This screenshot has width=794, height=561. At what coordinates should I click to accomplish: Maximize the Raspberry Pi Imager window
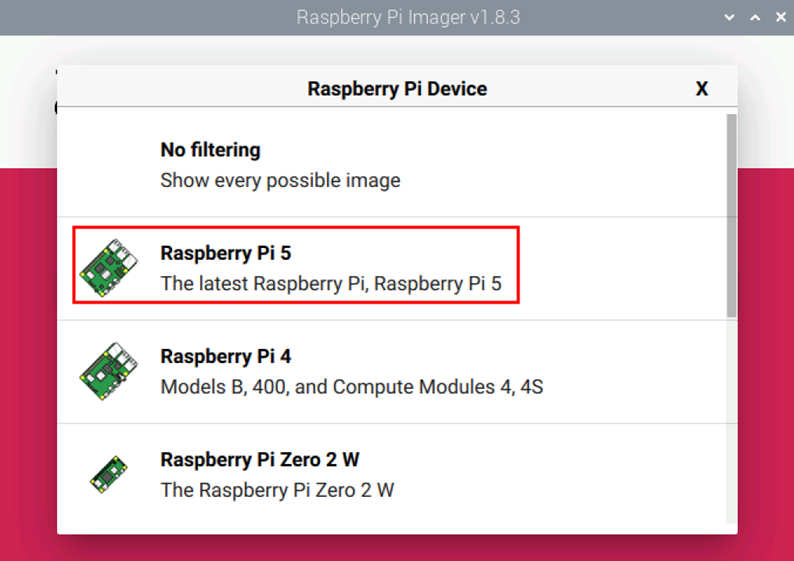[x=755, y=17]
